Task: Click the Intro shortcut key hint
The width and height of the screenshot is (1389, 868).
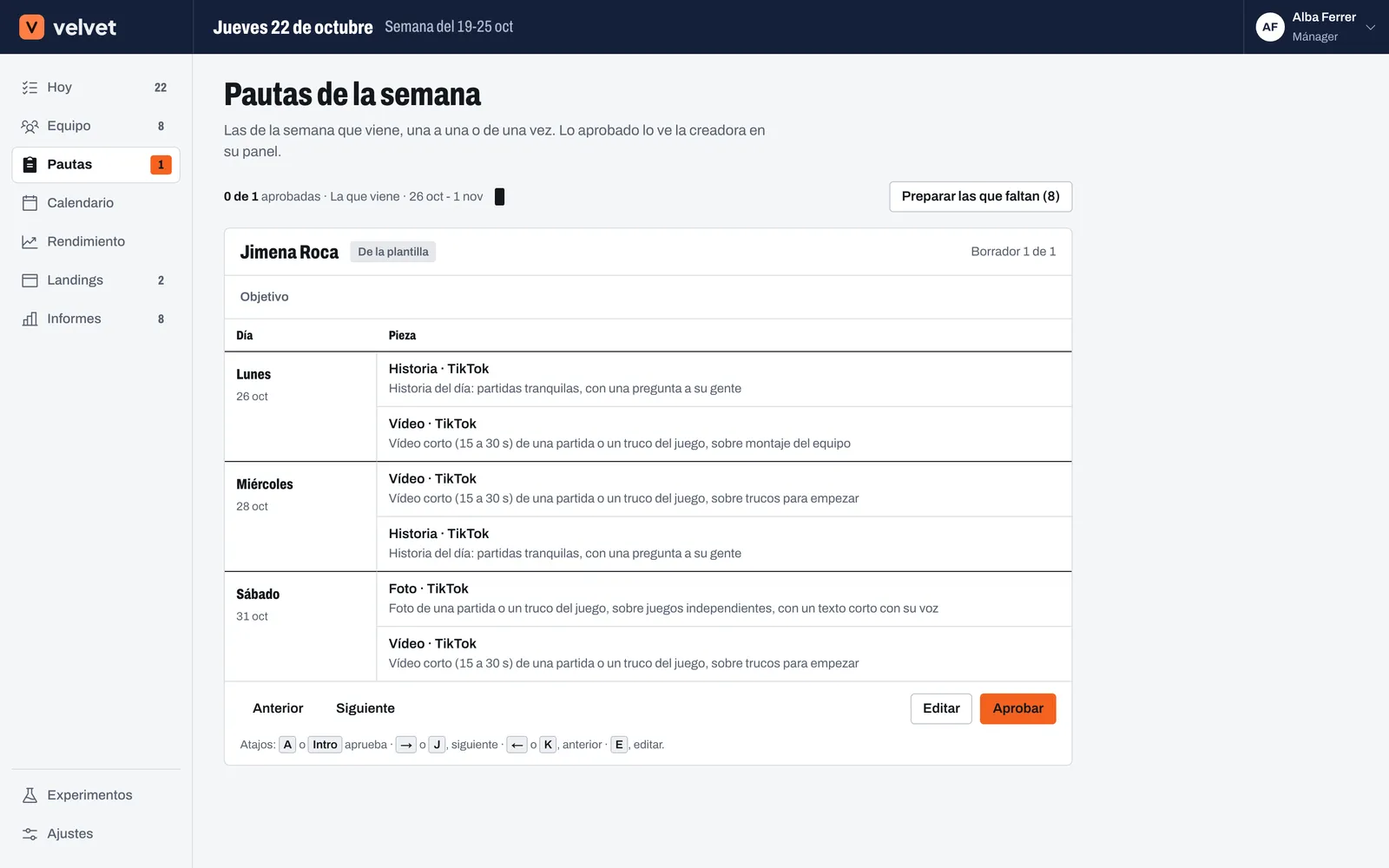Action: (325, 745)
